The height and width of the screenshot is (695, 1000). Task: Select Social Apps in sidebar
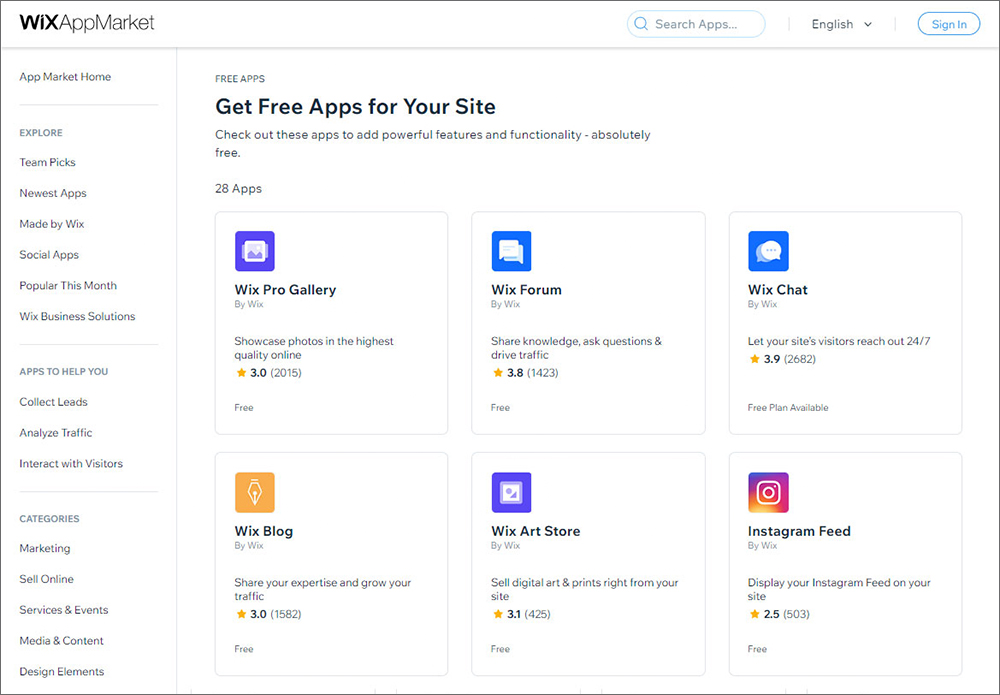pos(49,254)
